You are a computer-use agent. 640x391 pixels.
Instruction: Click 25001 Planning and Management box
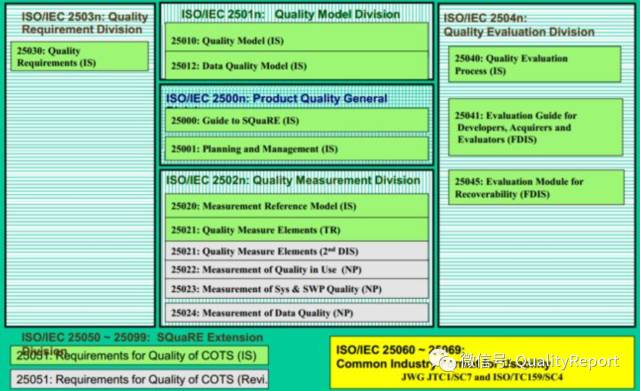(x=297, y=149)
